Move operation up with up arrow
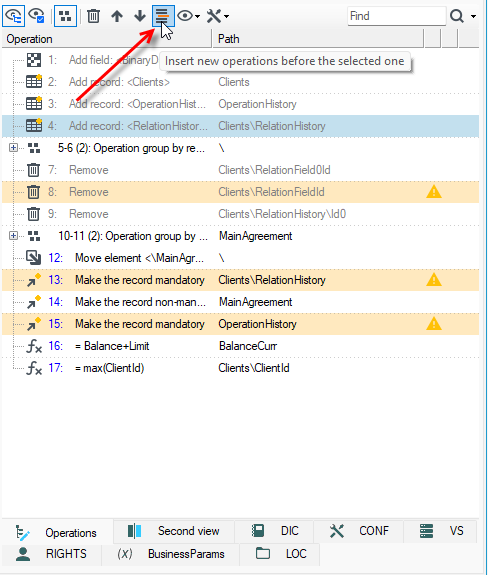The height and width of the screenshot is (575, 488). 117,16
